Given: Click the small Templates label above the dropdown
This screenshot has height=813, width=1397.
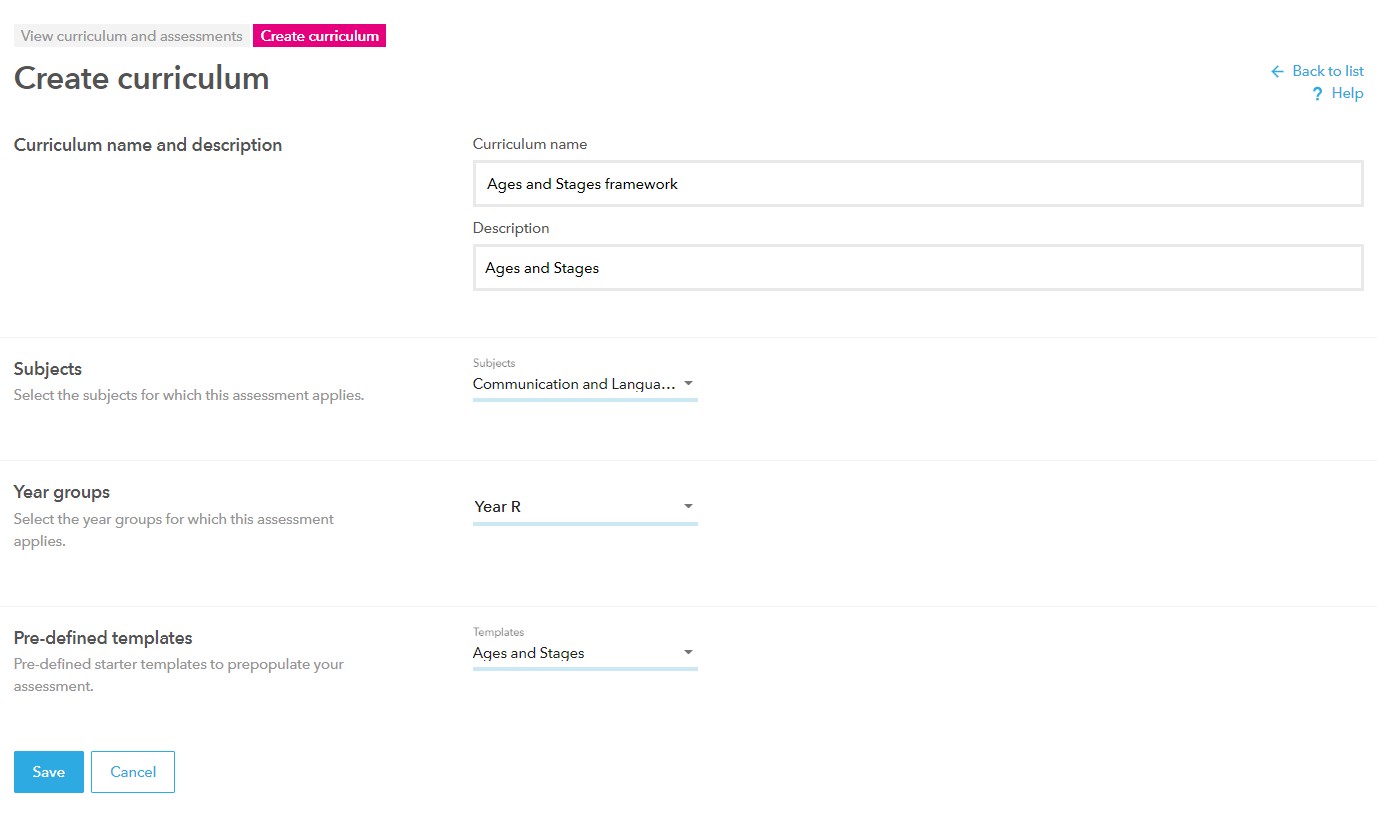Looking at the screenshot, I should pyautogui.click(x=498, y=632).
